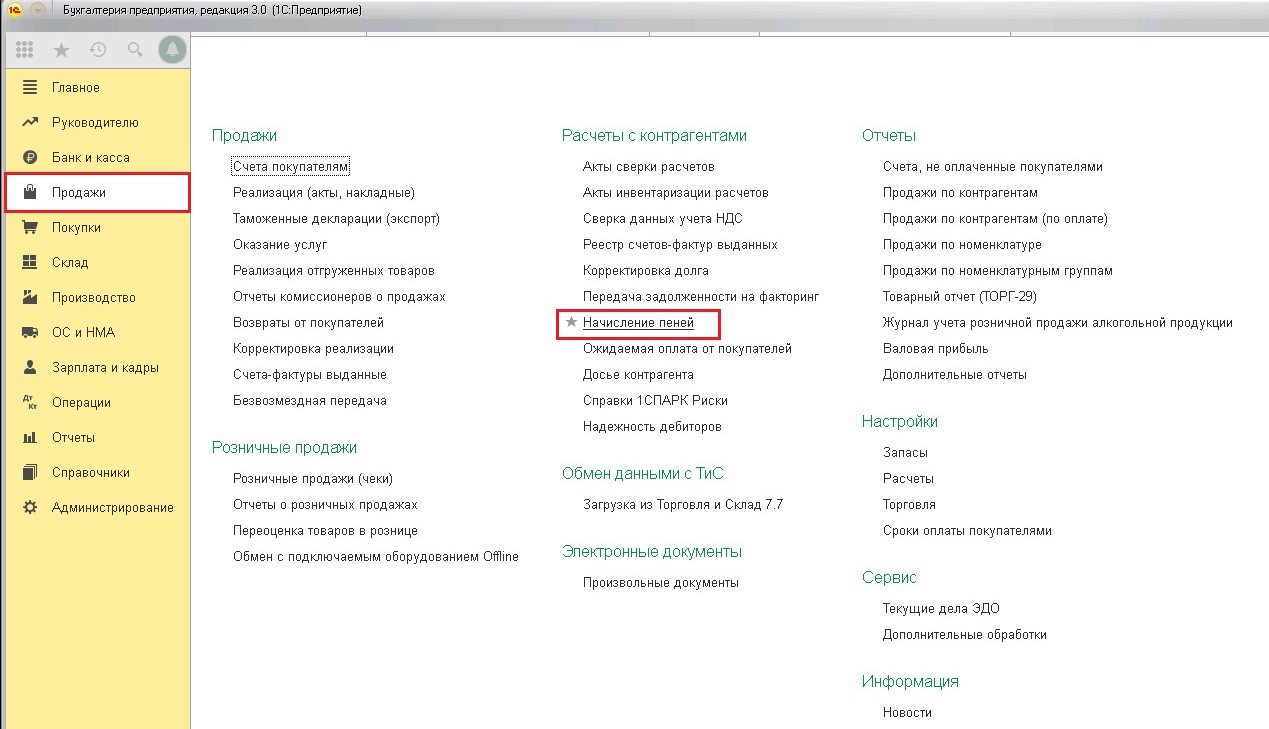The width and height of the screenshot is (1269, 729).
Task: Click the Банк и касса ruble icon
Action: (x=30, y=157)
